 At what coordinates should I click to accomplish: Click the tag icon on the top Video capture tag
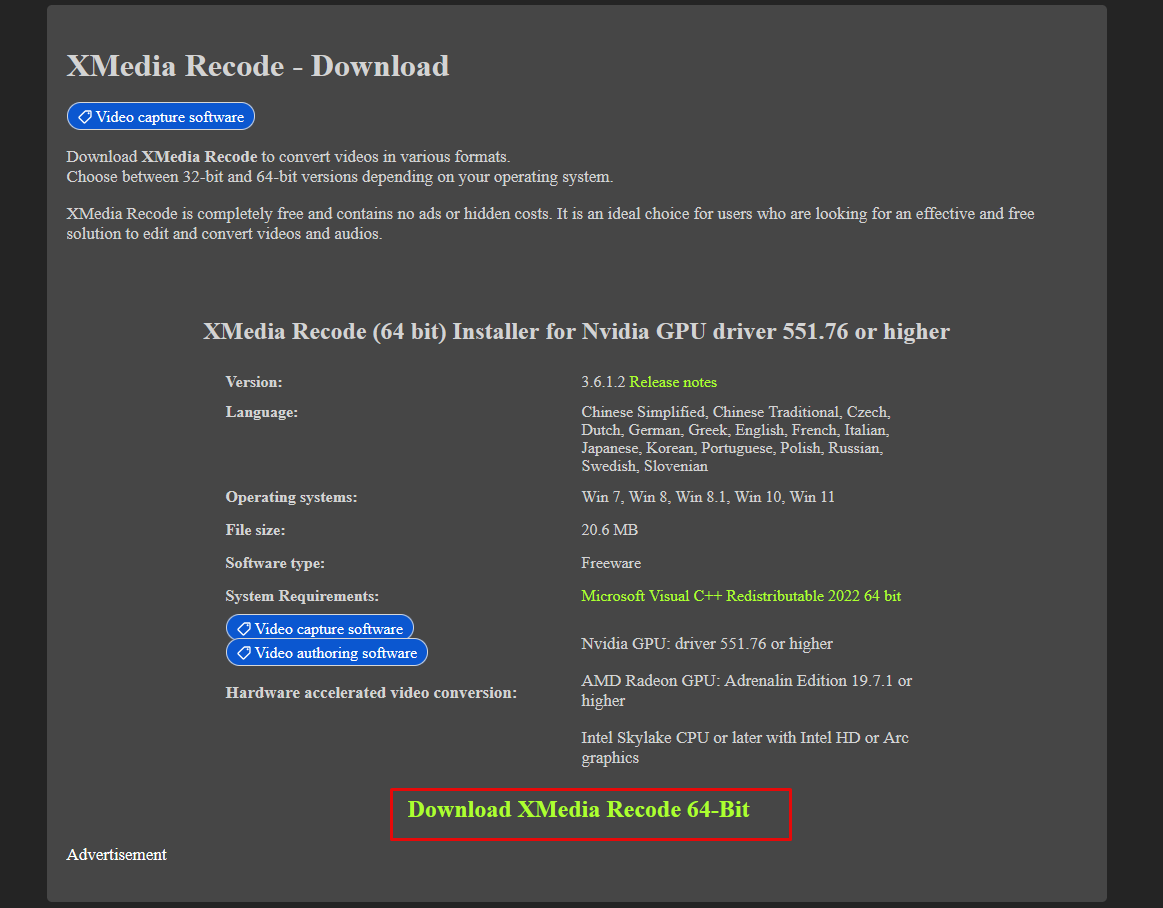point(85,117)
